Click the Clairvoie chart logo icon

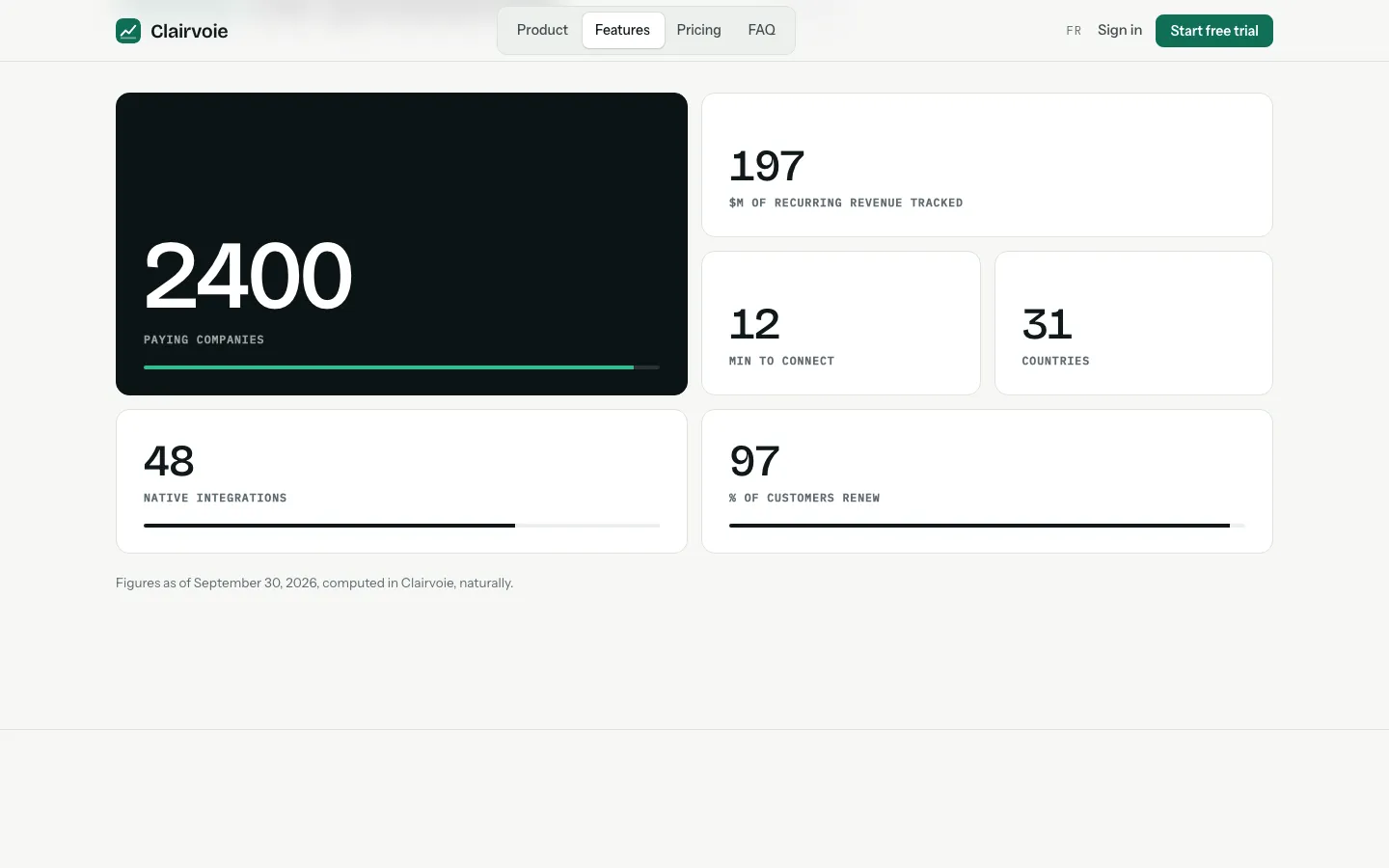[x=128, y=31]
